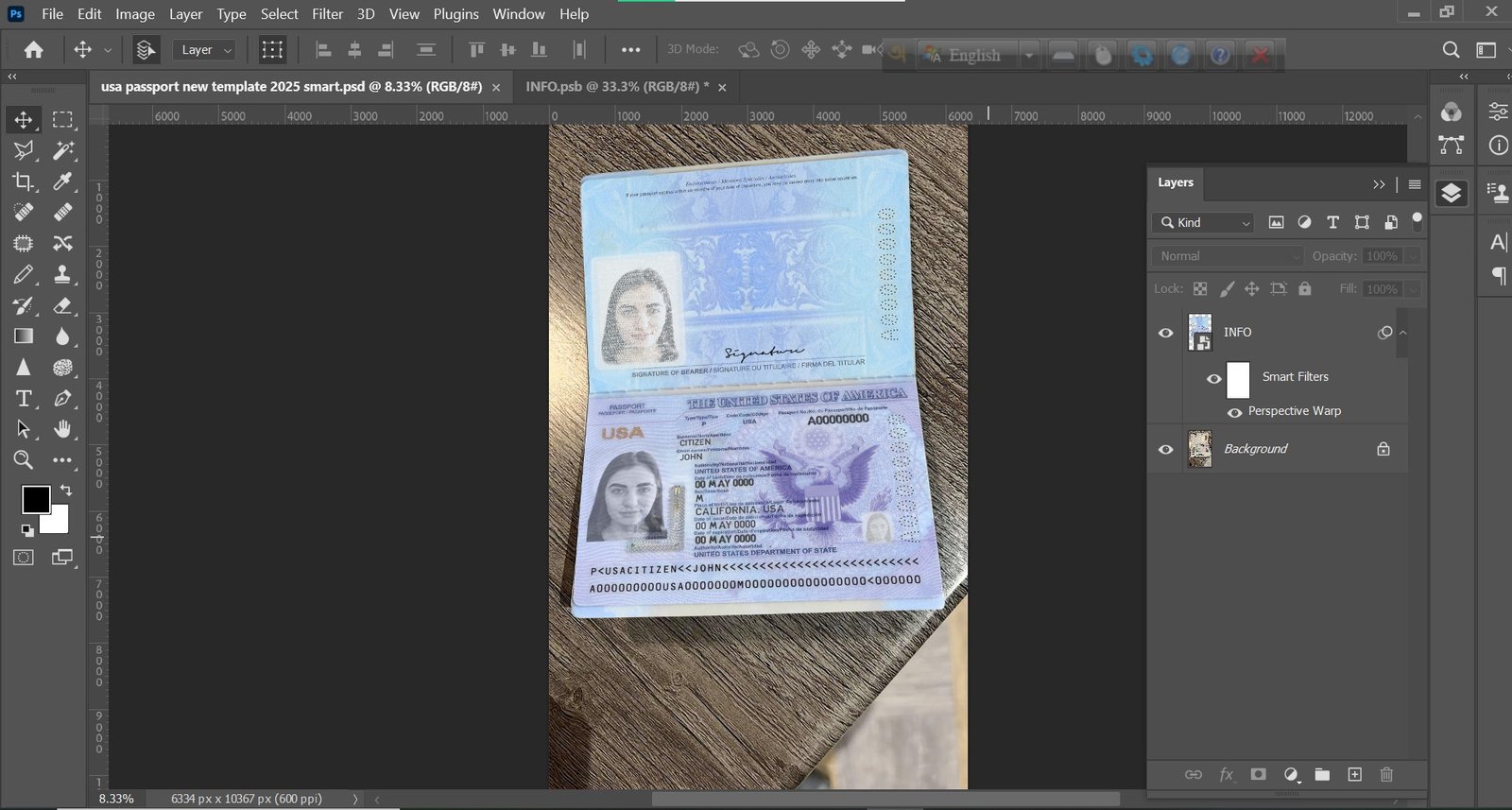Click the INFO layer thumbnail
Screen dimensions: 1512x810
click(x=1200, y=333)
